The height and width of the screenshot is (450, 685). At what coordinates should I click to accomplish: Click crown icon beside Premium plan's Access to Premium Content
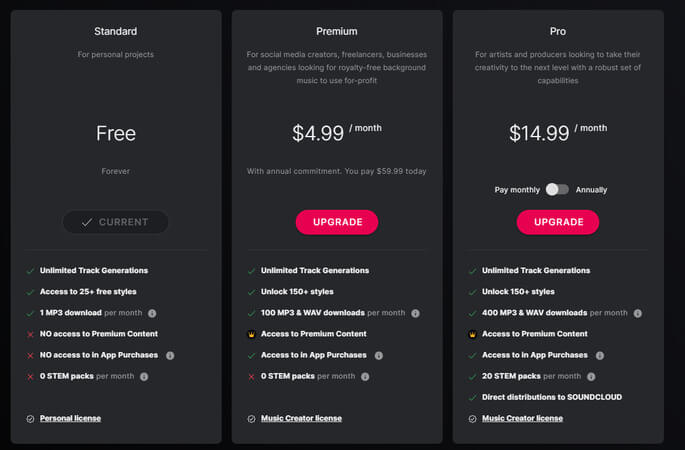[x=252, y=334]
